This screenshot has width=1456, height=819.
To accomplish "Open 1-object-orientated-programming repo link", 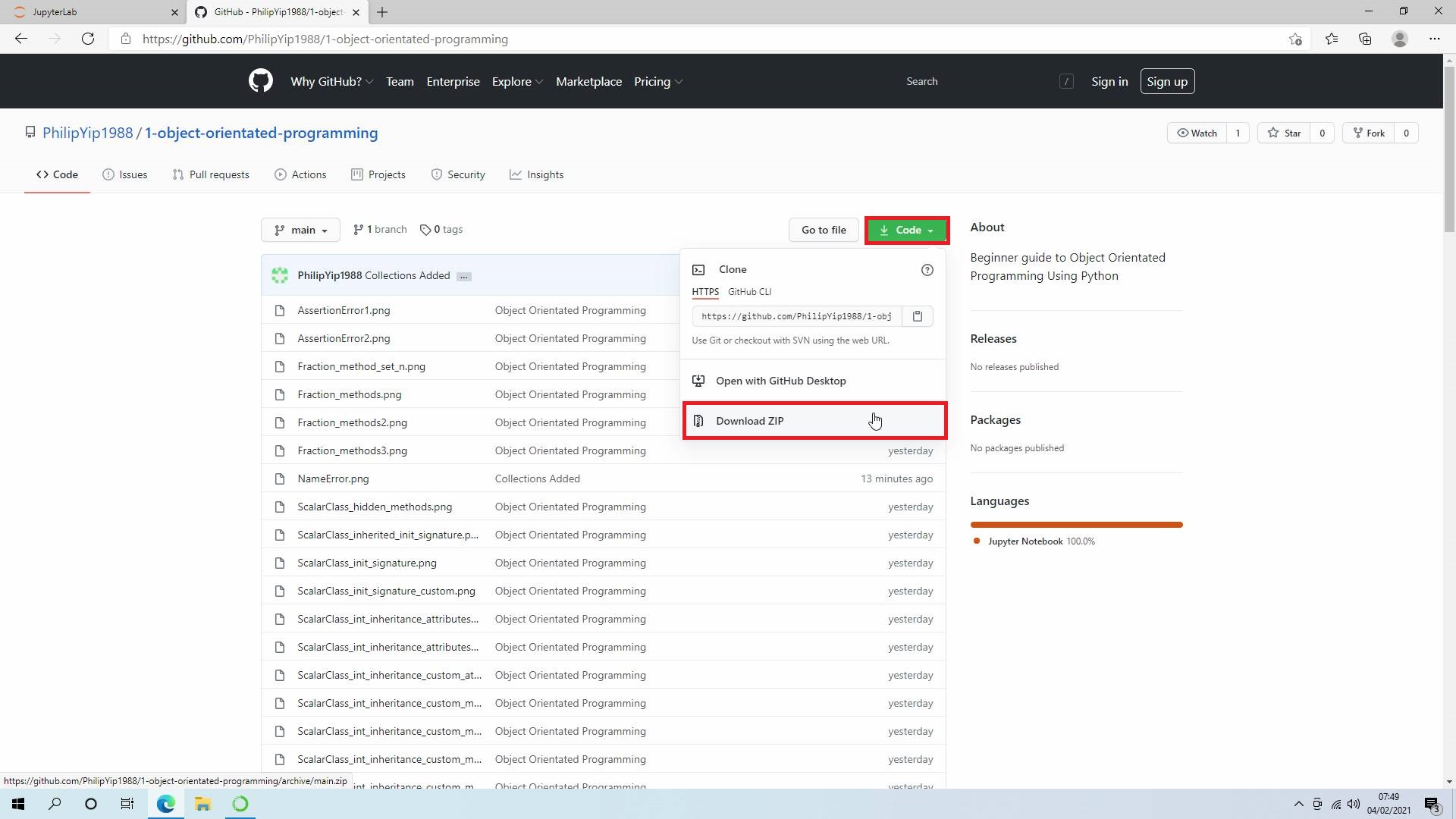I will (262, 133).
